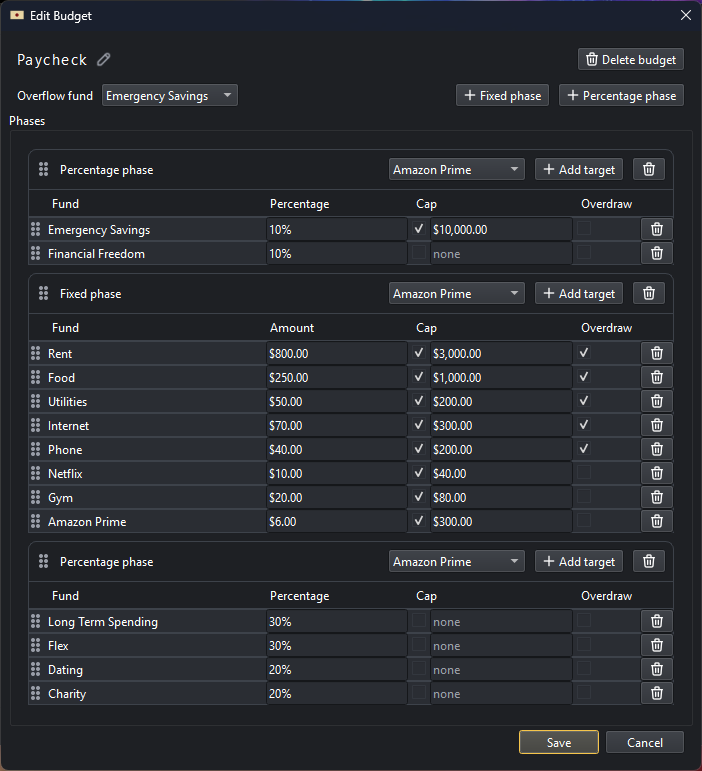The width and height of the screenshot is (702, 771).
Task: Add a new Fixed phase
Action: click(502, 95)
